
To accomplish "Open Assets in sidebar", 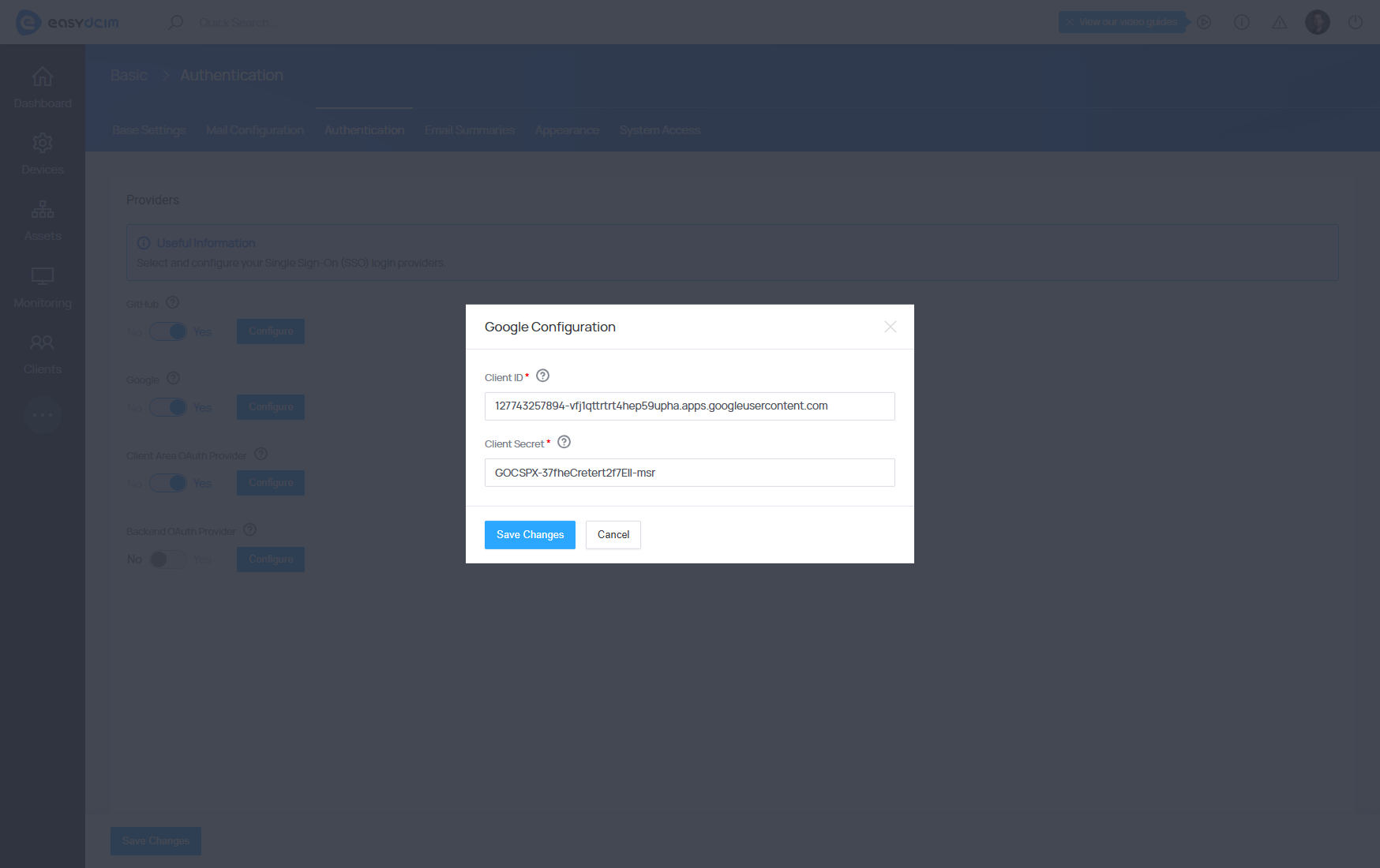I will click(x=43, y=220).
